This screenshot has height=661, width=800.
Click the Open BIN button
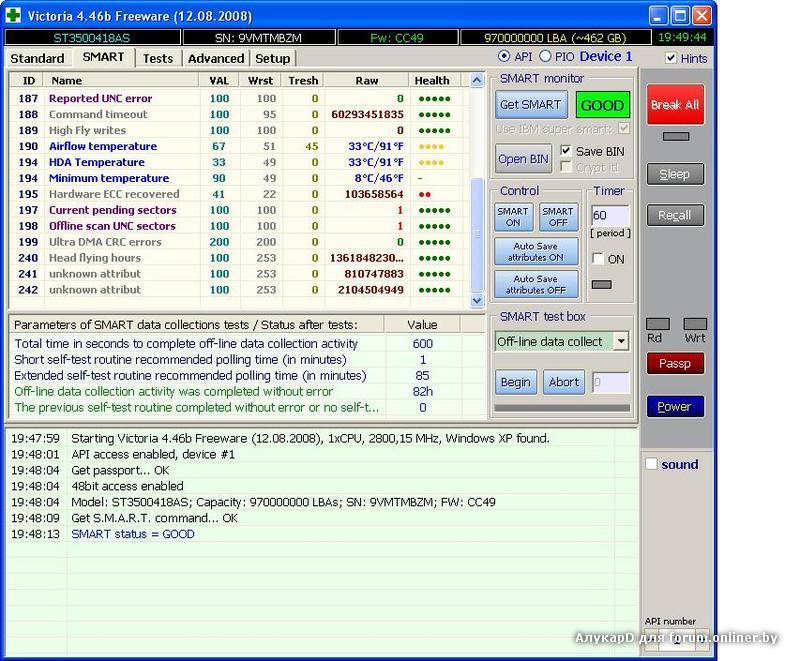(523, 159)
